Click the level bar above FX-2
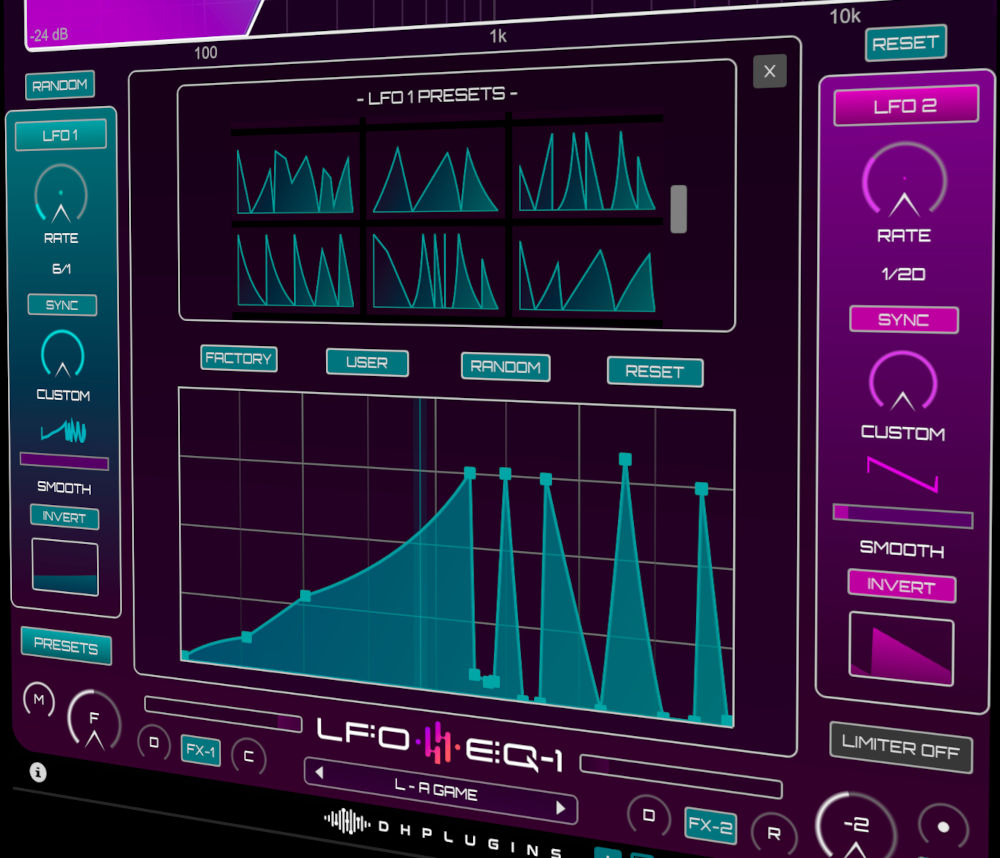Image resolution: width=1000 pixels, height=858 pixels. [680, 776]
